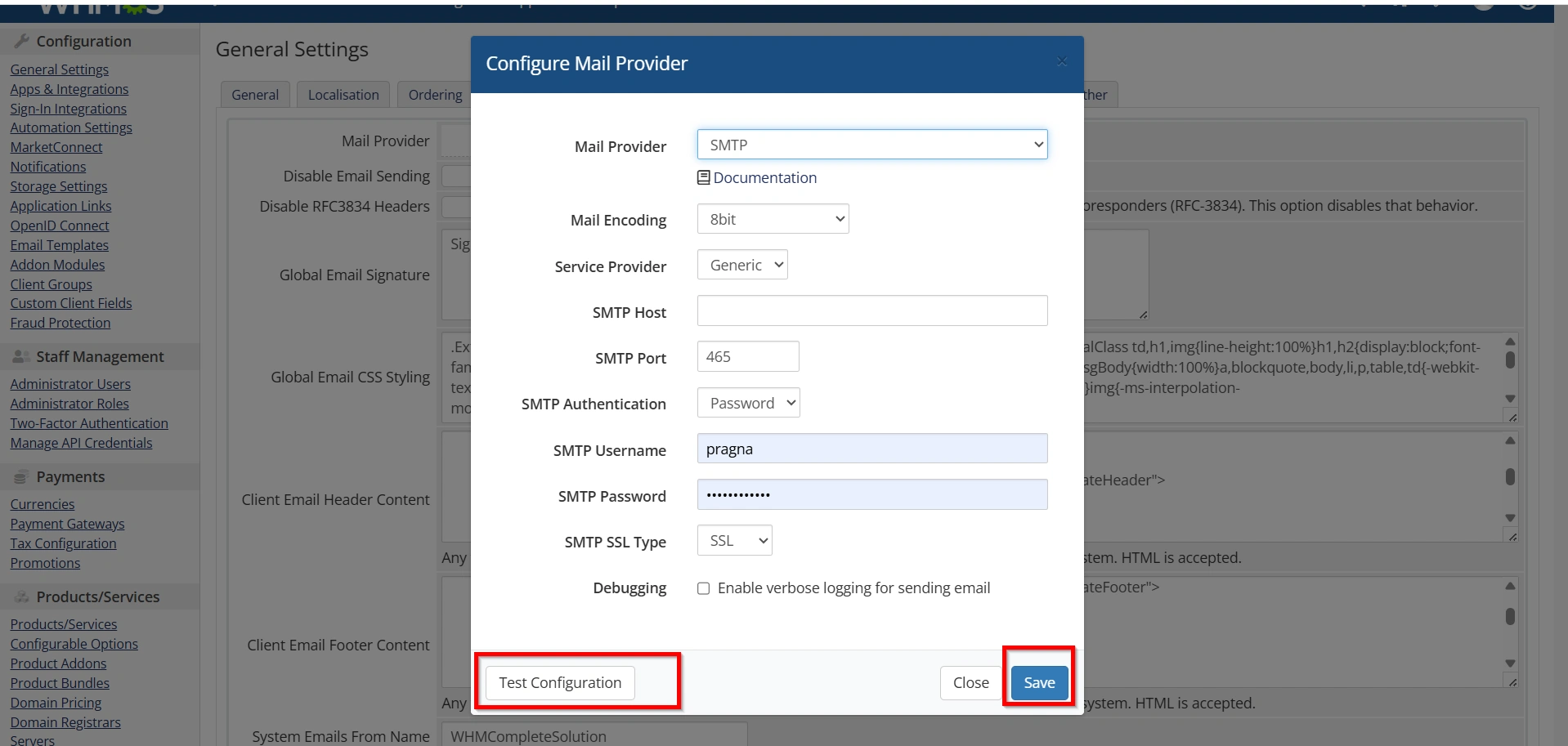Open Product Bundles link
Image resolution: width=1568 pixels, height=746 pixels.
click(x=60, y=683)
